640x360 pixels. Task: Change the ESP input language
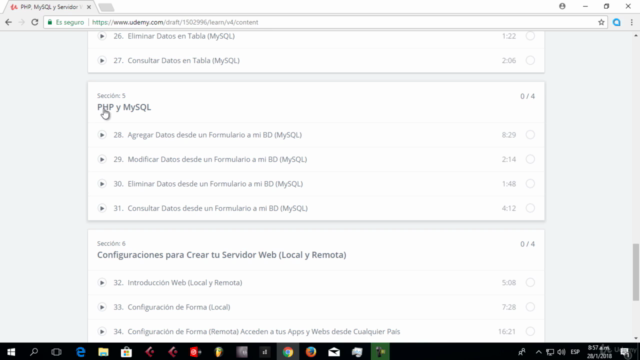tap(575, 352)
